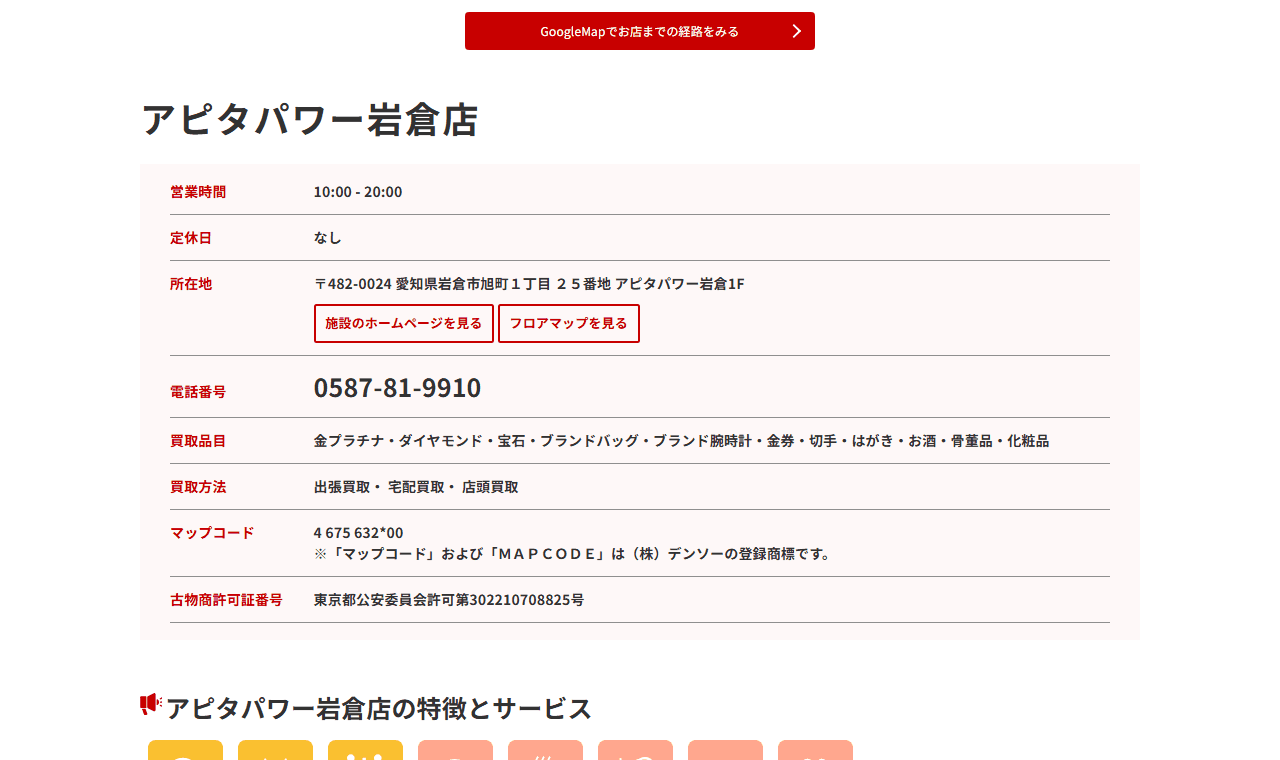Click the 営業時間 label
The image size is (1280, 760).
coord(198,192)
